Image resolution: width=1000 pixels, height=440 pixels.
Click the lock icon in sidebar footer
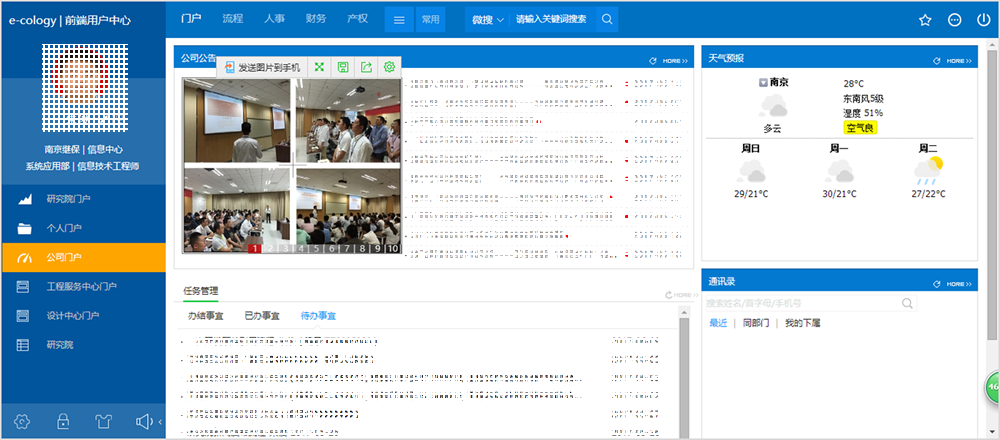point(62,422)
